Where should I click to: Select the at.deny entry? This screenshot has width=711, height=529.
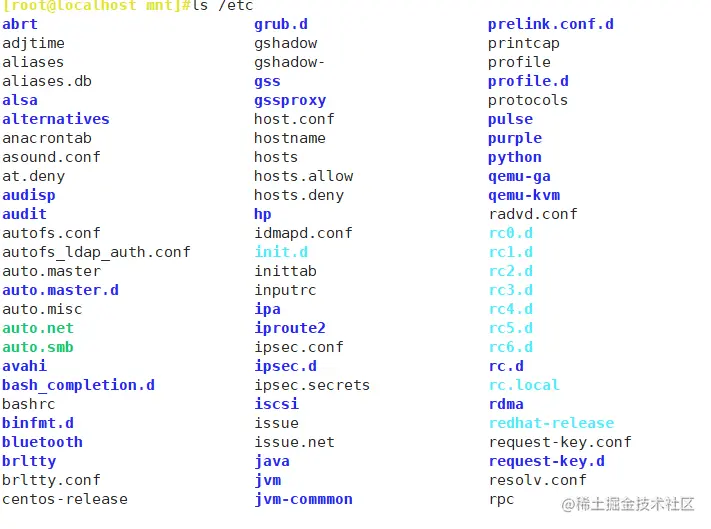click(x=34, y=177)
